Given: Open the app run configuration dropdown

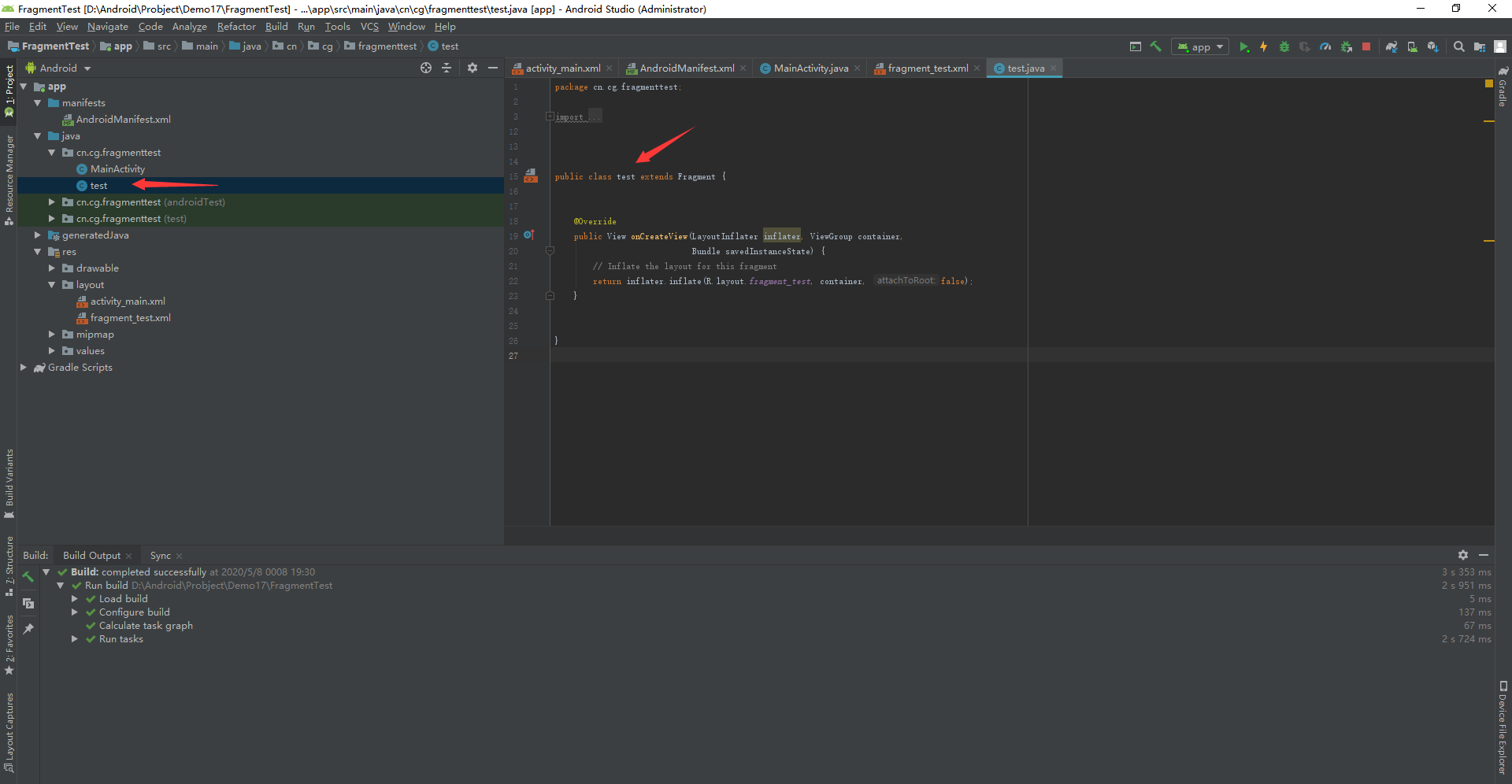Looking at the screenshot, I should click(1200, 47).
